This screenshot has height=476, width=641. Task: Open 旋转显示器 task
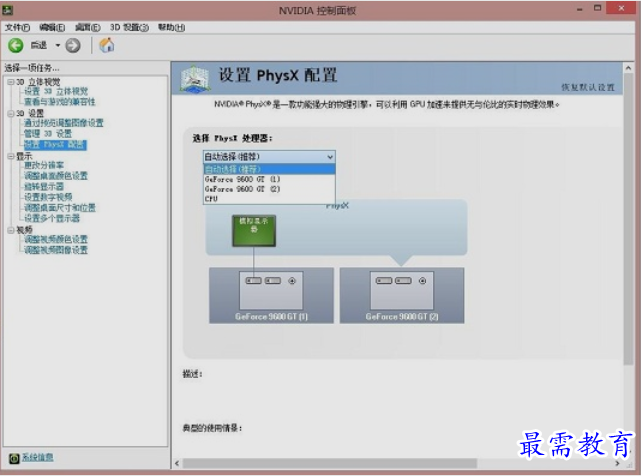[x=44, y=186]
